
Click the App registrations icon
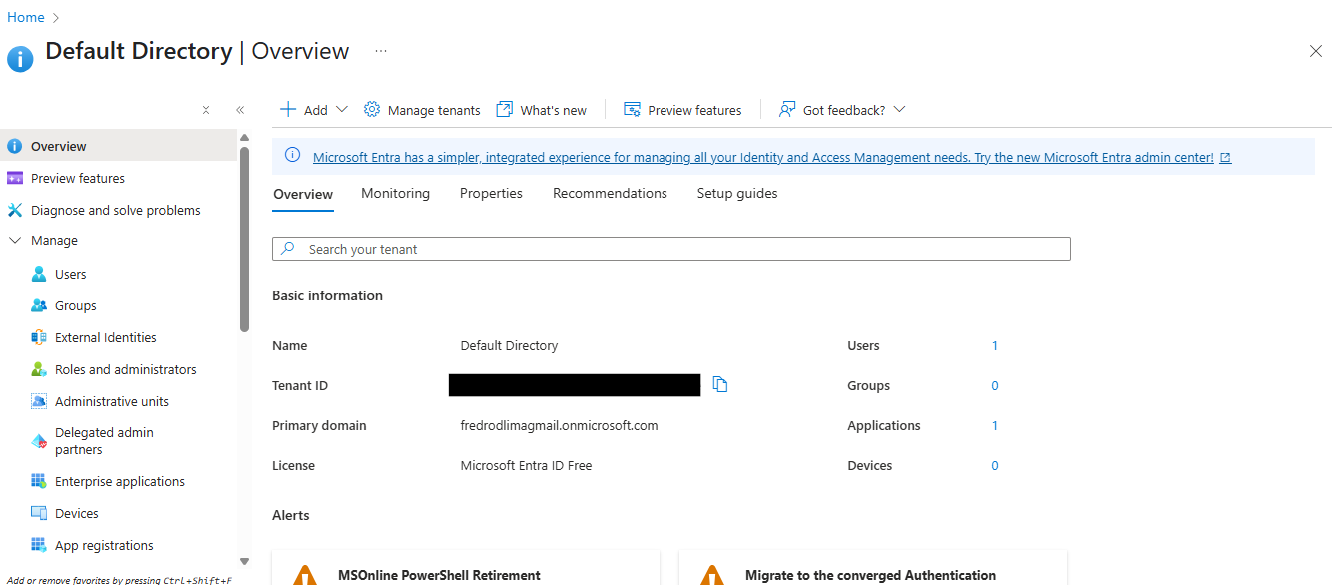click(x=39, y=545)
